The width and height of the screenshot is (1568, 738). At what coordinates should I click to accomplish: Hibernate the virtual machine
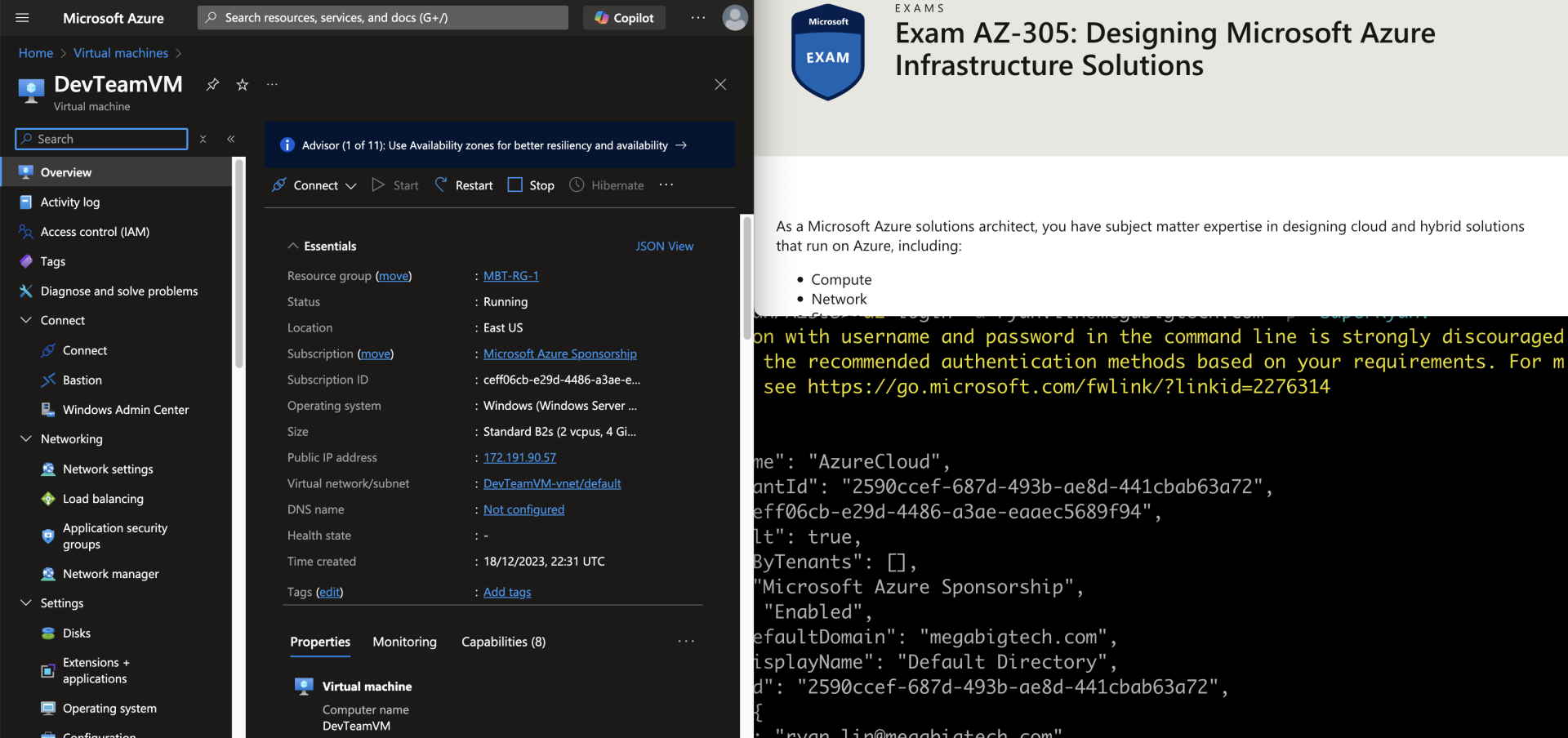(607, 185)
